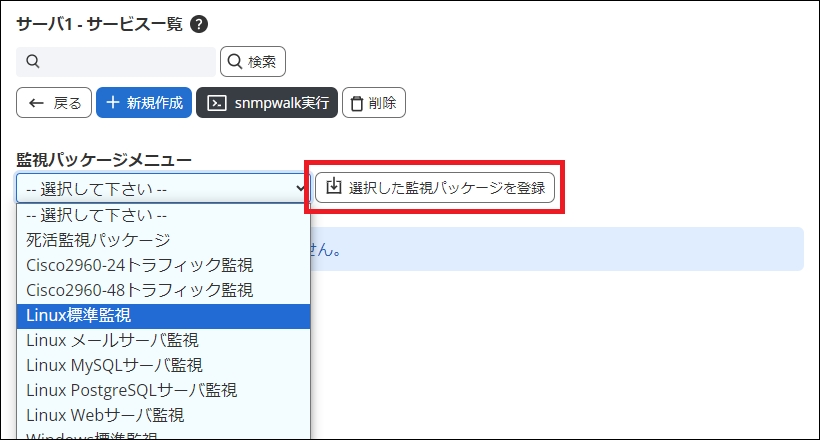Select Cisco2960-48トラフィック監視 option
Image resolution: width=820 pixels, height=440 pixels.
[x=139, y=290]
